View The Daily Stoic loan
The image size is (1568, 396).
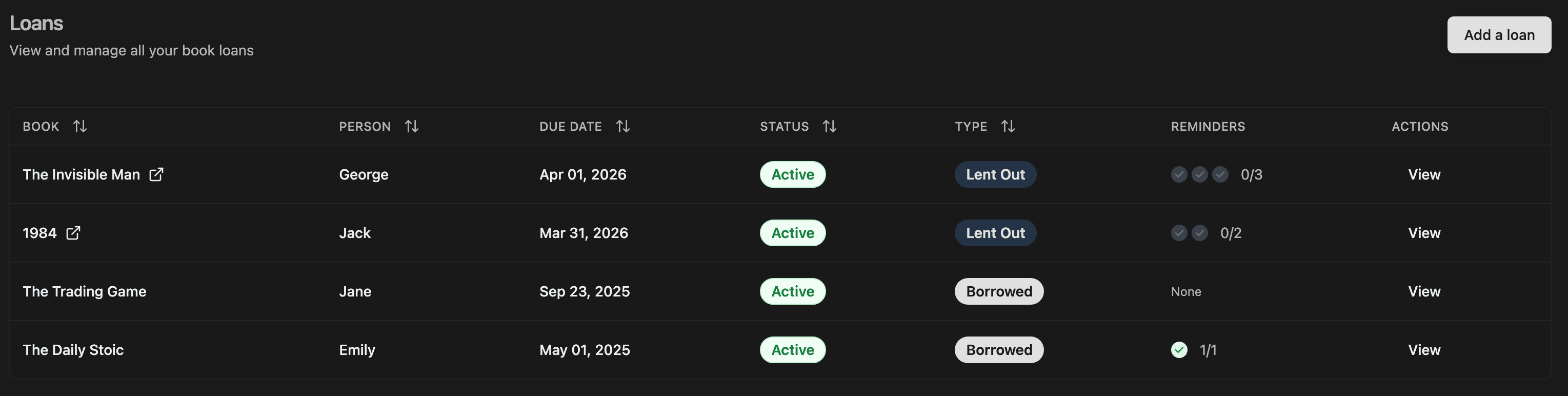pyautogui.click(x=1424, y=350)
